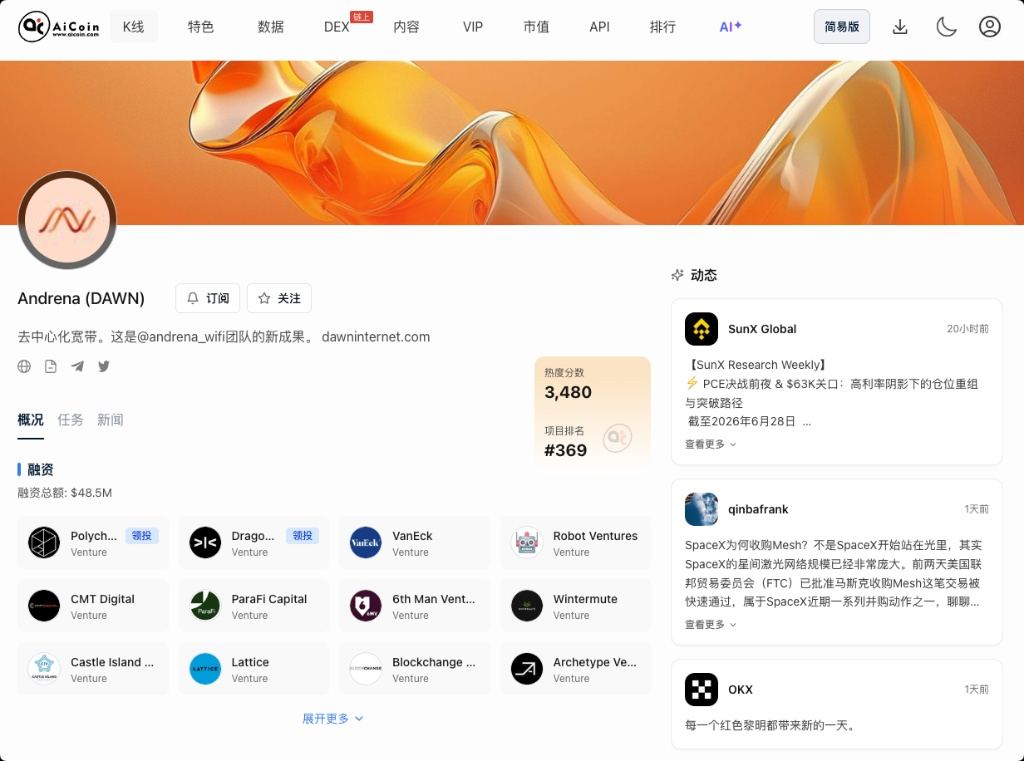The height and width of the screenshot is (761, 1024).
Task: Open the 排行 menu
Action: point(663,27)
